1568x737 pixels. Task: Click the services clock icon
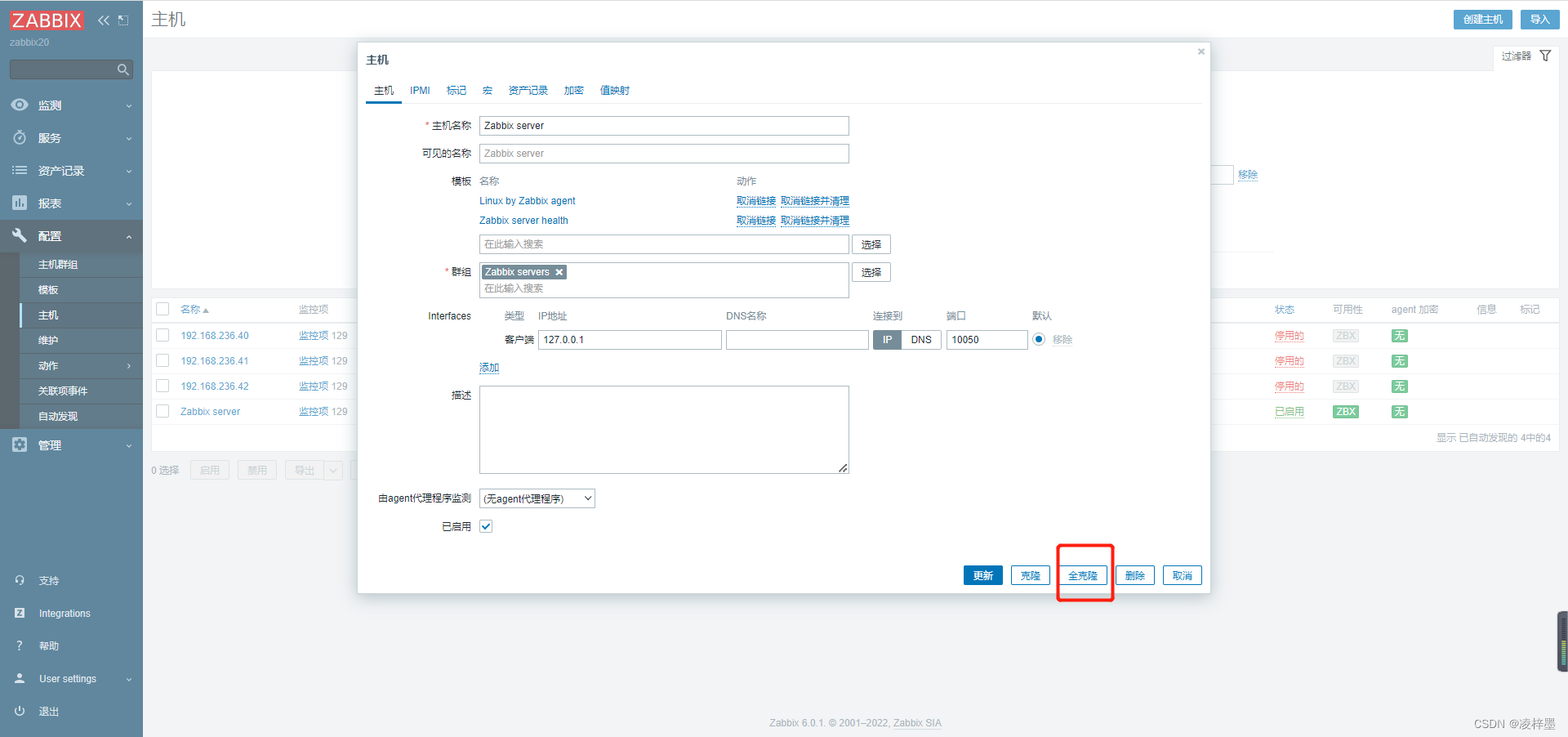20,137
